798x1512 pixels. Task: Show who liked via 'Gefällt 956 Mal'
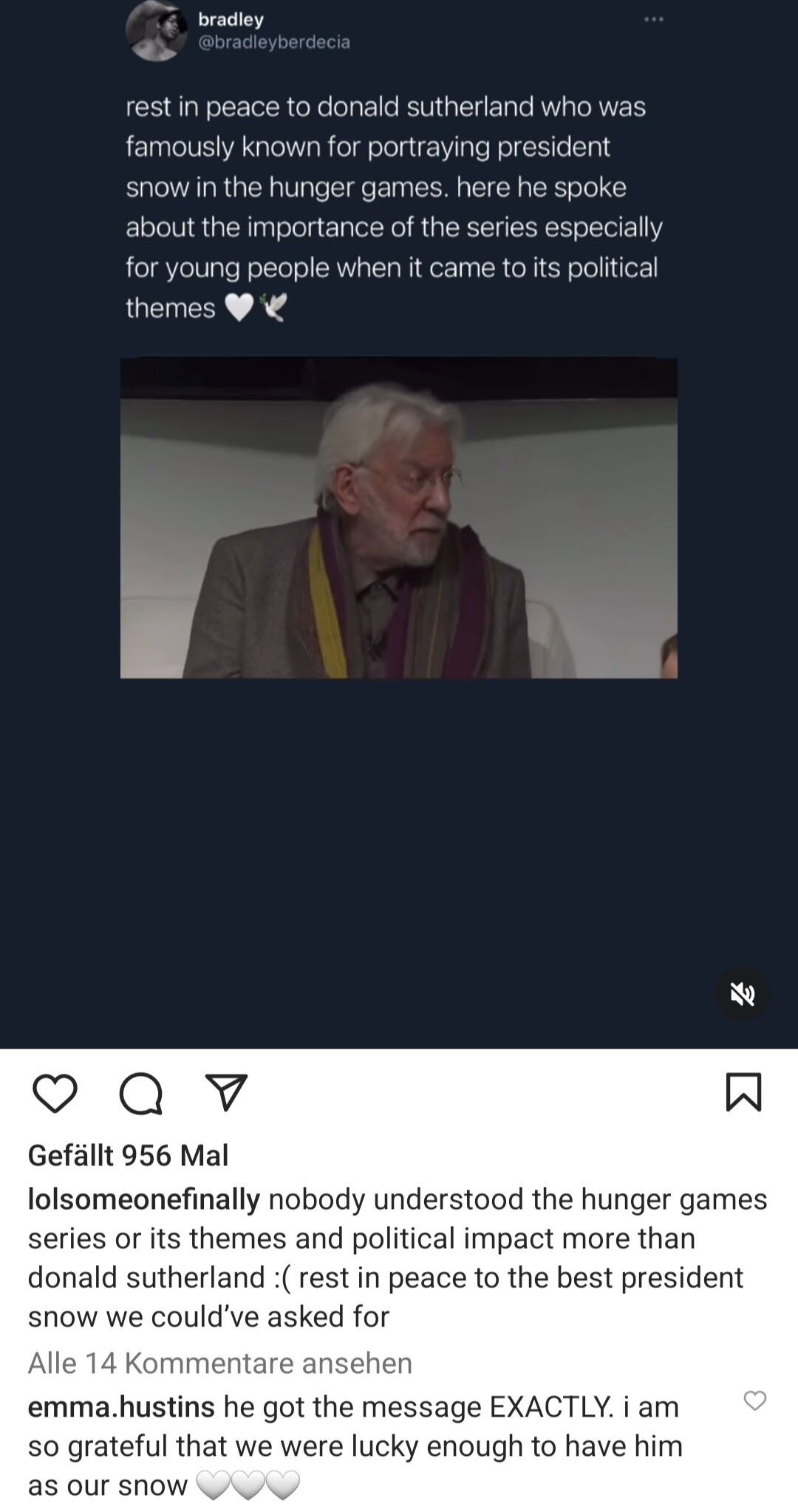click(x=129, y=1155)
